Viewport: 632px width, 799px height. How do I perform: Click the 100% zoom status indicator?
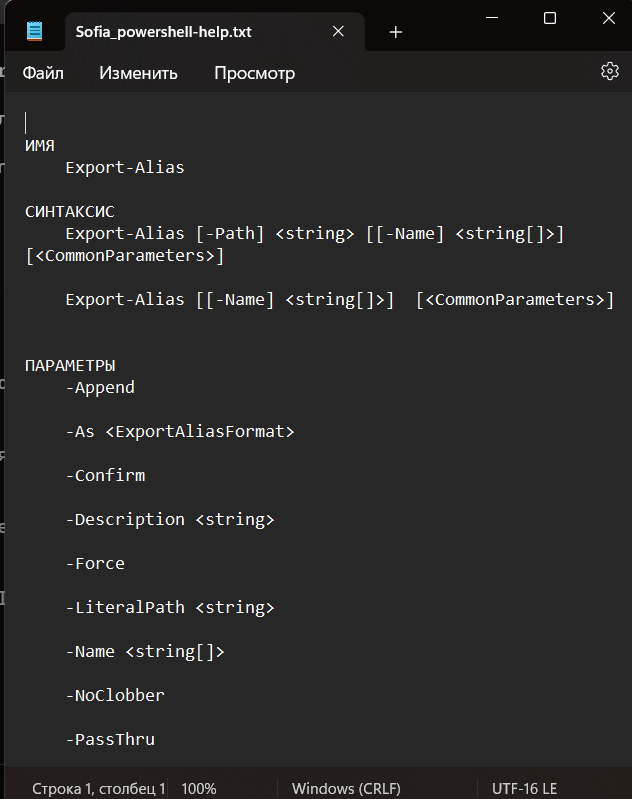[199, 788]
